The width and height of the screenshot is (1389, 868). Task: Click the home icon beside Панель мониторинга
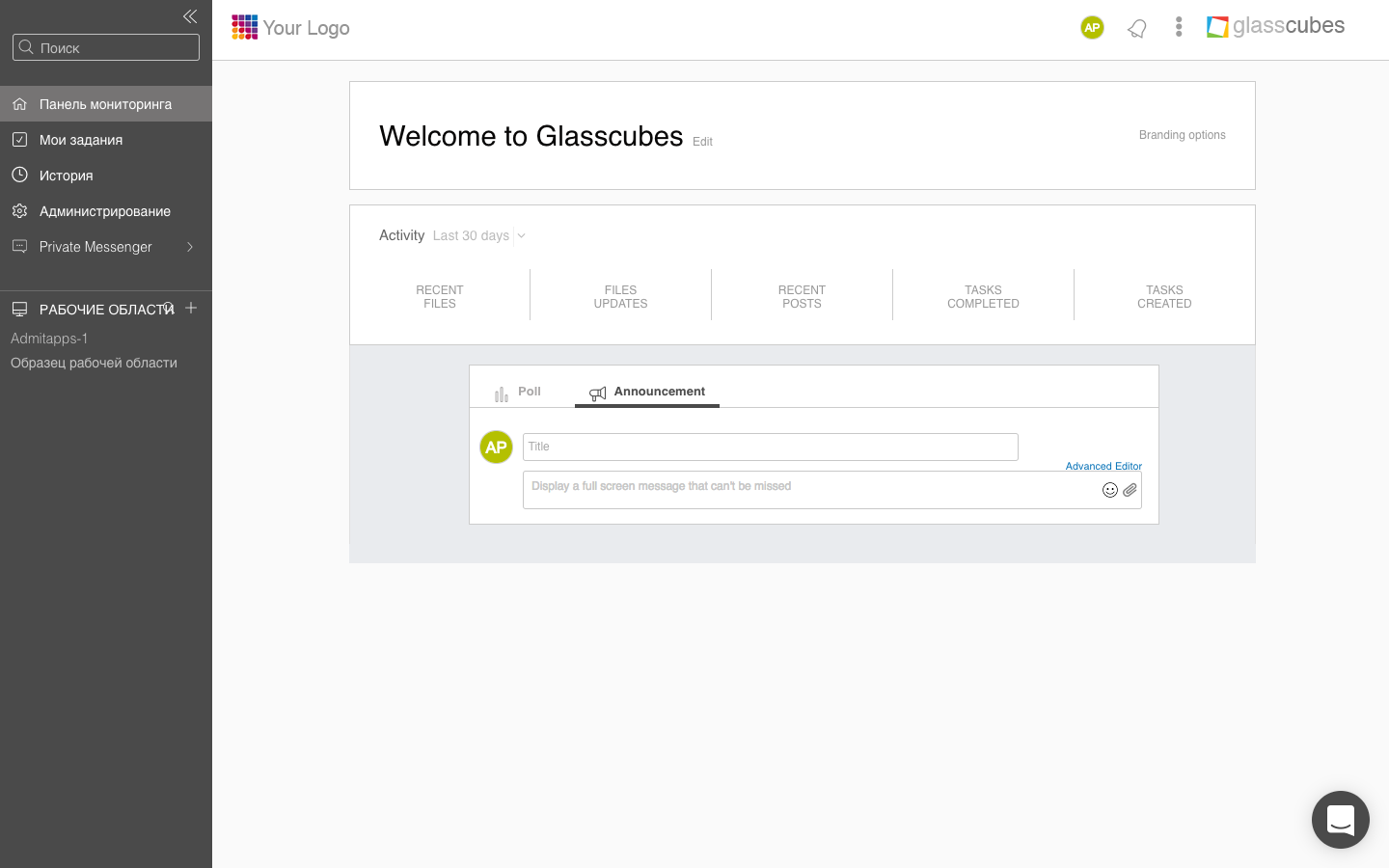coord(19,103)
